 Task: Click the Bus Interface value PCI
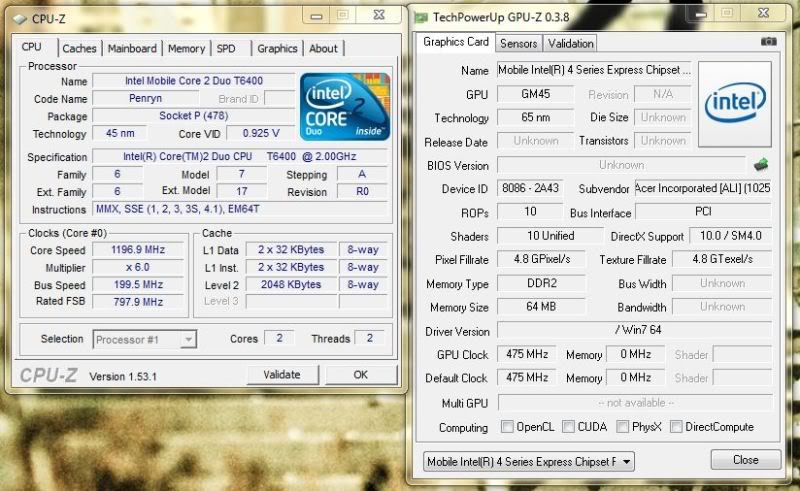pyautogui.click(x=703, y=211)
